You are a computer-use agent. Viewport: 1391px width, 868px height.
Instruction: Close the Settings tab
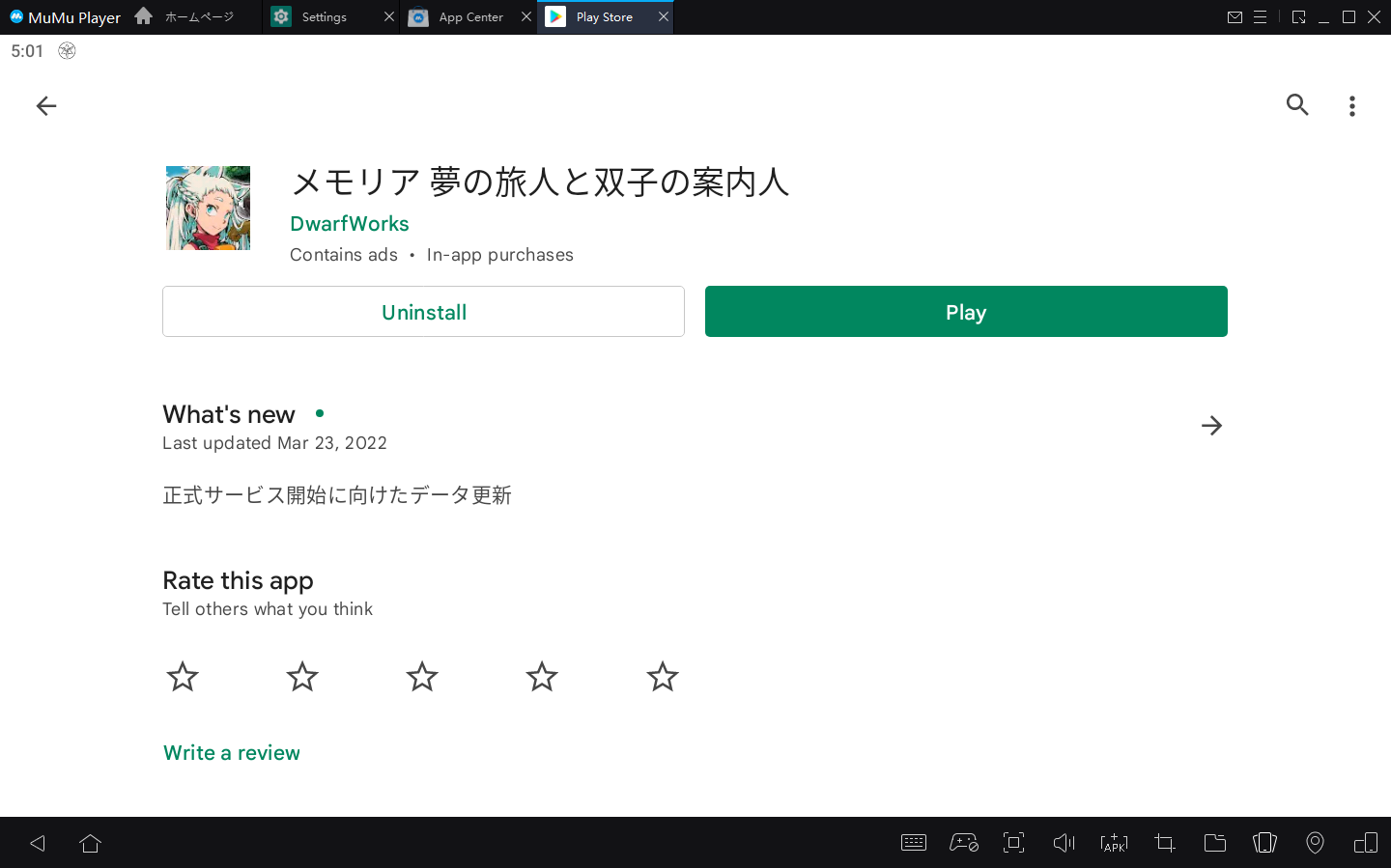point(389,16)
